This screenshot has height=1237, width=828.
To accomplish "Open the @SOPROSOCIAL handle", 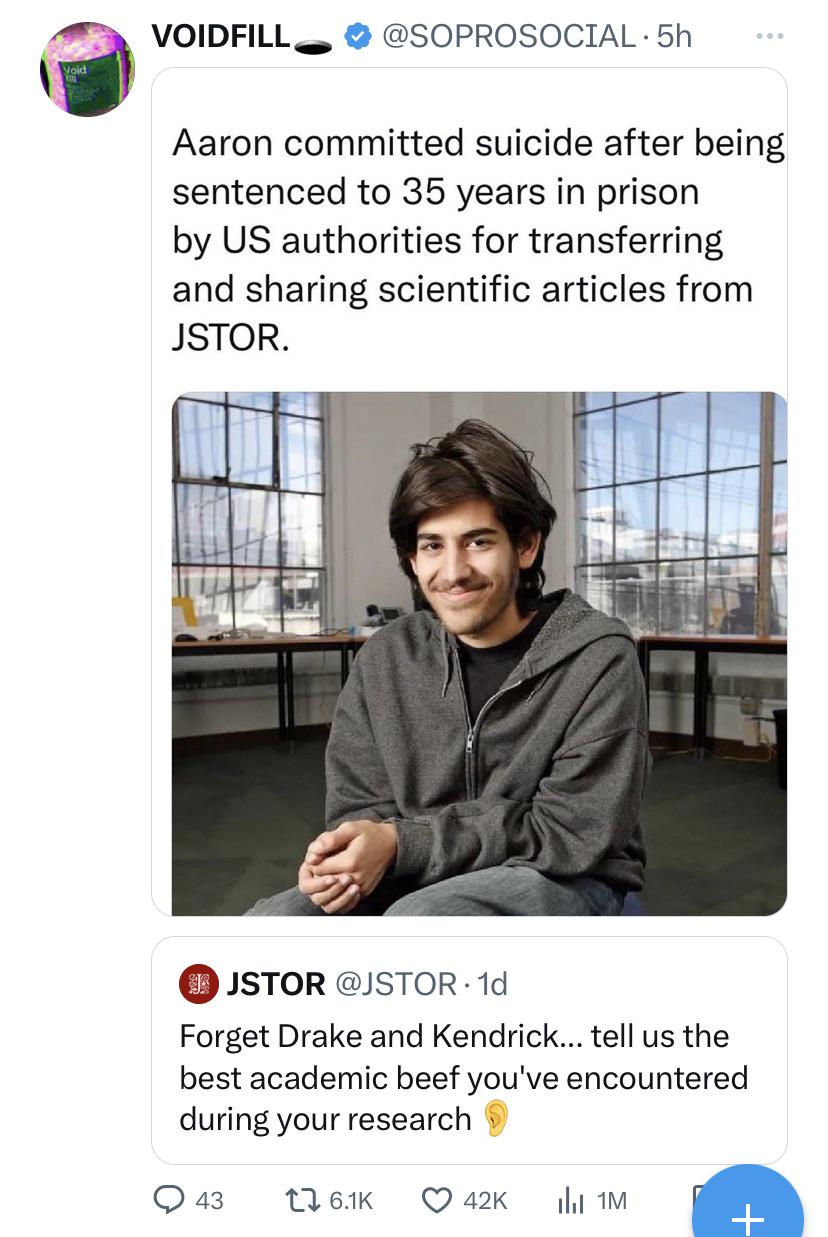I will 510,37.
